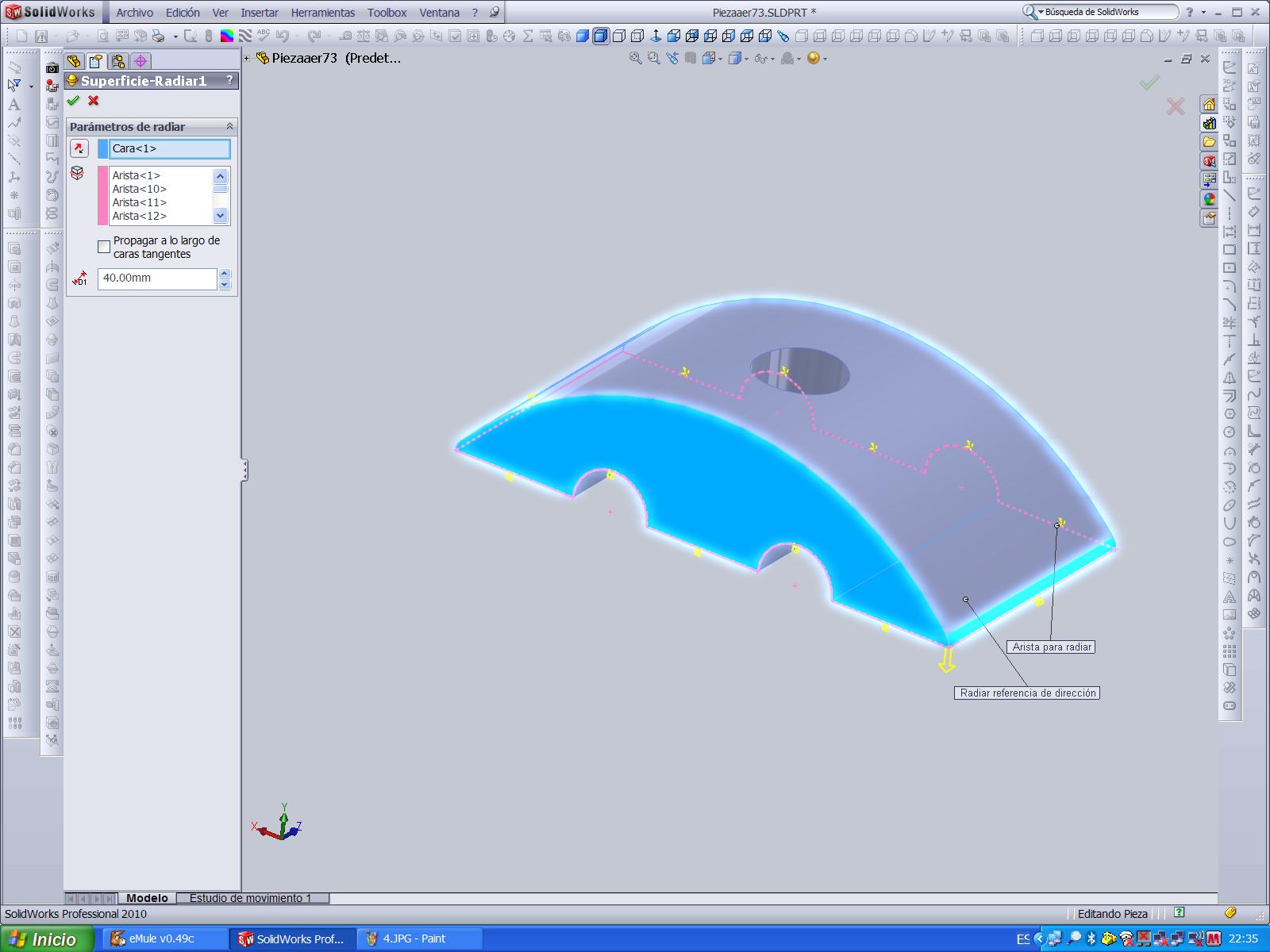
Task: Open the File Explorer task pane icon
Action: [x=1209, y=143]
